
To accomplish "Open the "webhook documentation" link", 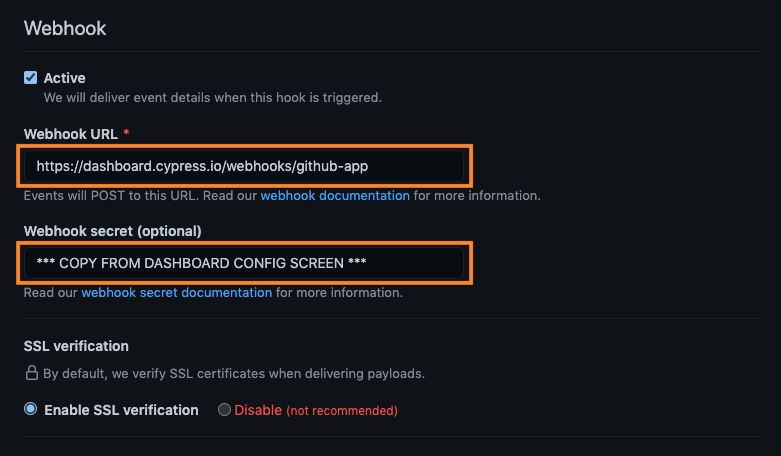I will (335, 196).
